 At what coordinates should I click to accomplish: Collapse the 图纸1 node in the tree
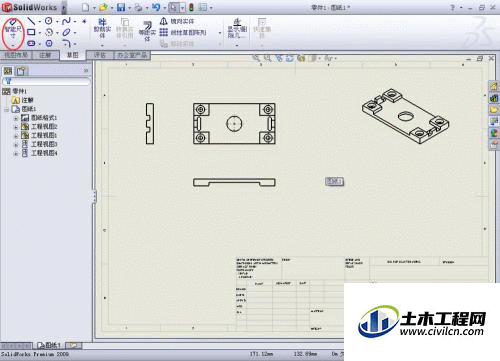6,109
